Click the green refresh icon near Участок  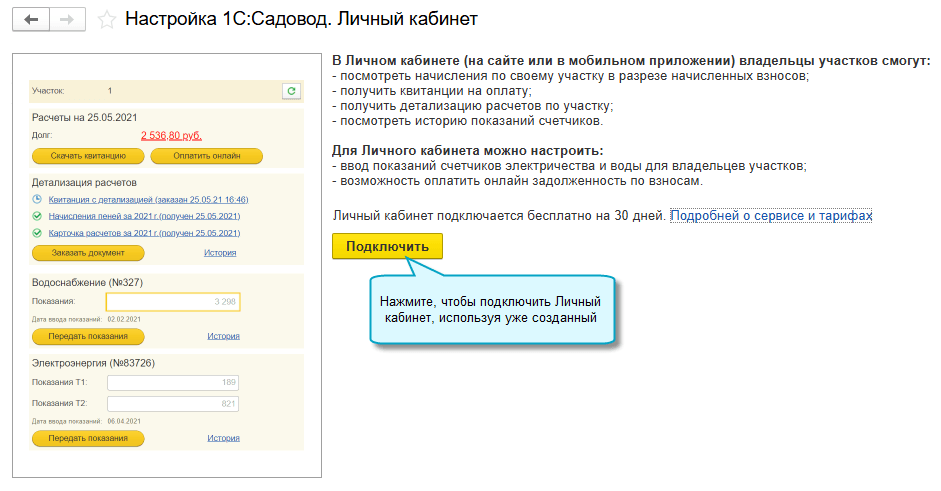point(291,91)
